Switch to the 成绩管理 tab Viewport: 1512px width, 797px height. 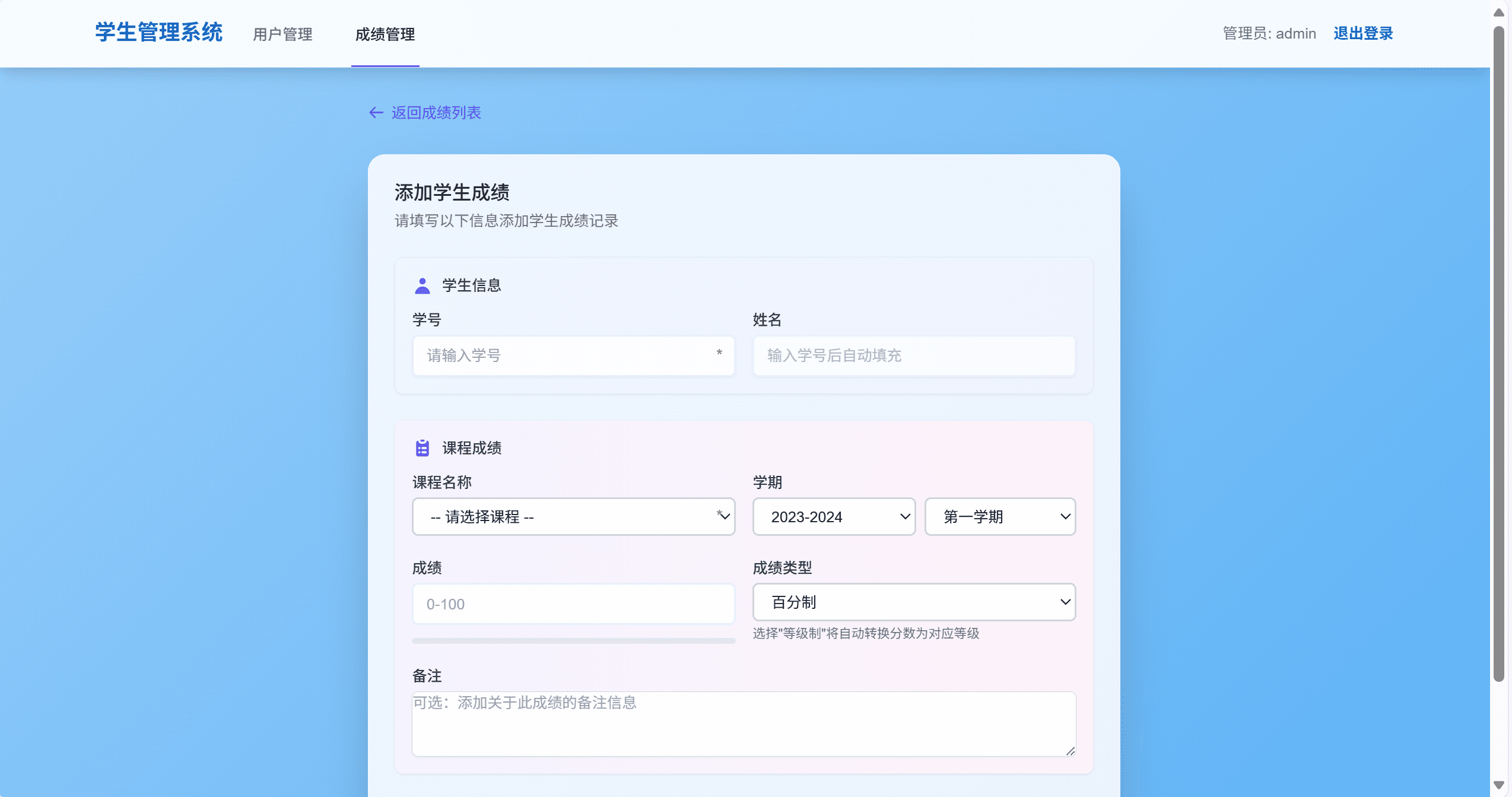click(385, 34)
